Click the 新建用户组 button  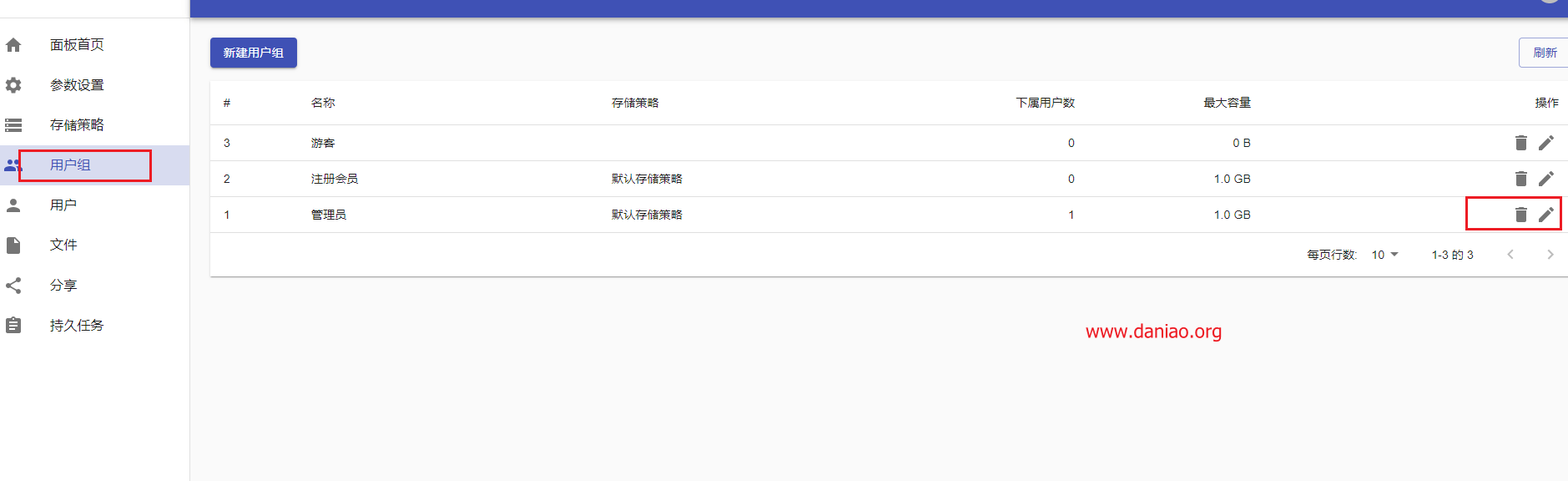254,53
